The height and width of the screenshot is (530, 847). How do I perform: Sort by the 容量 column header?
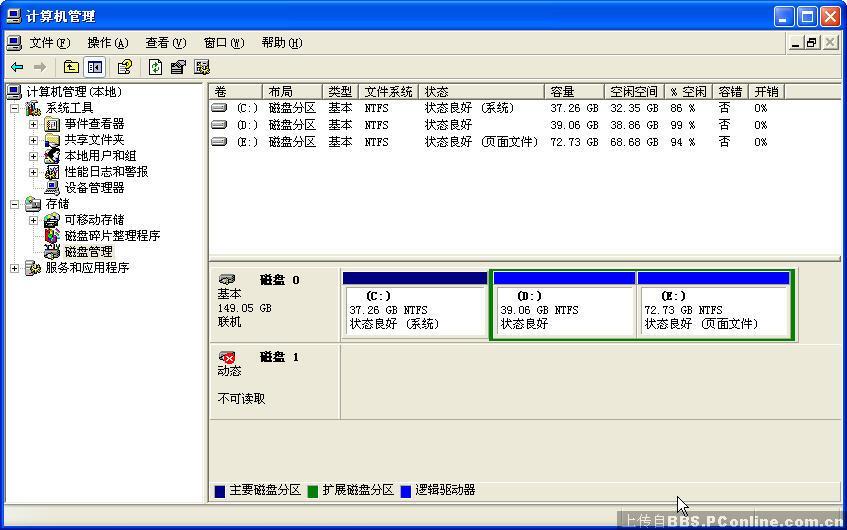tap(574, 92)
